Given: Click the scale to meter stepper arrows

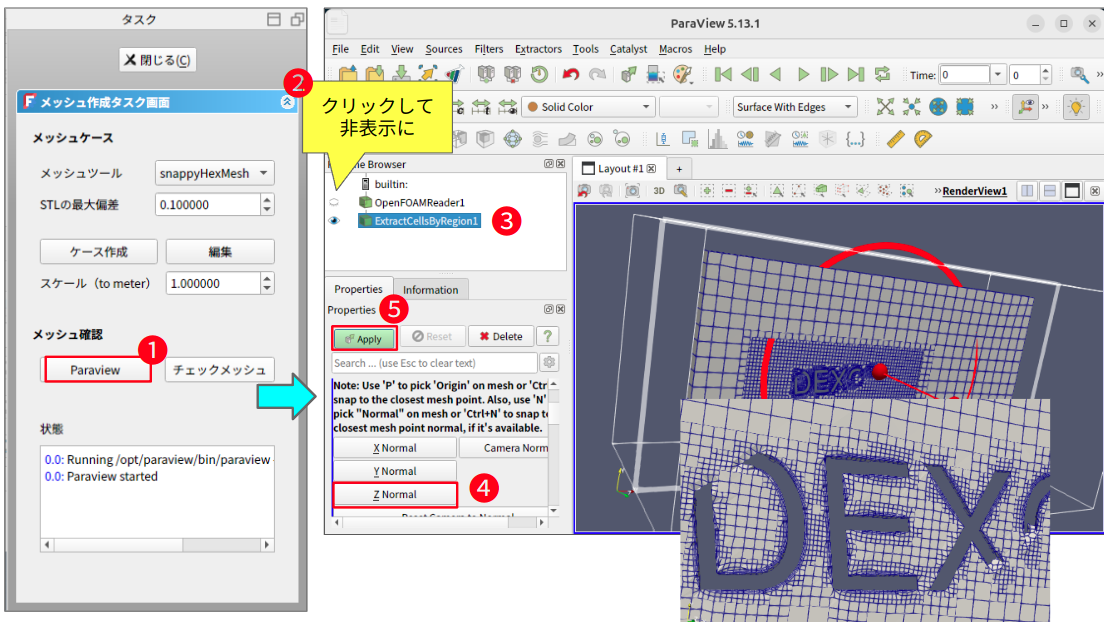Looking at the screenshot, I should coord(267,283).
